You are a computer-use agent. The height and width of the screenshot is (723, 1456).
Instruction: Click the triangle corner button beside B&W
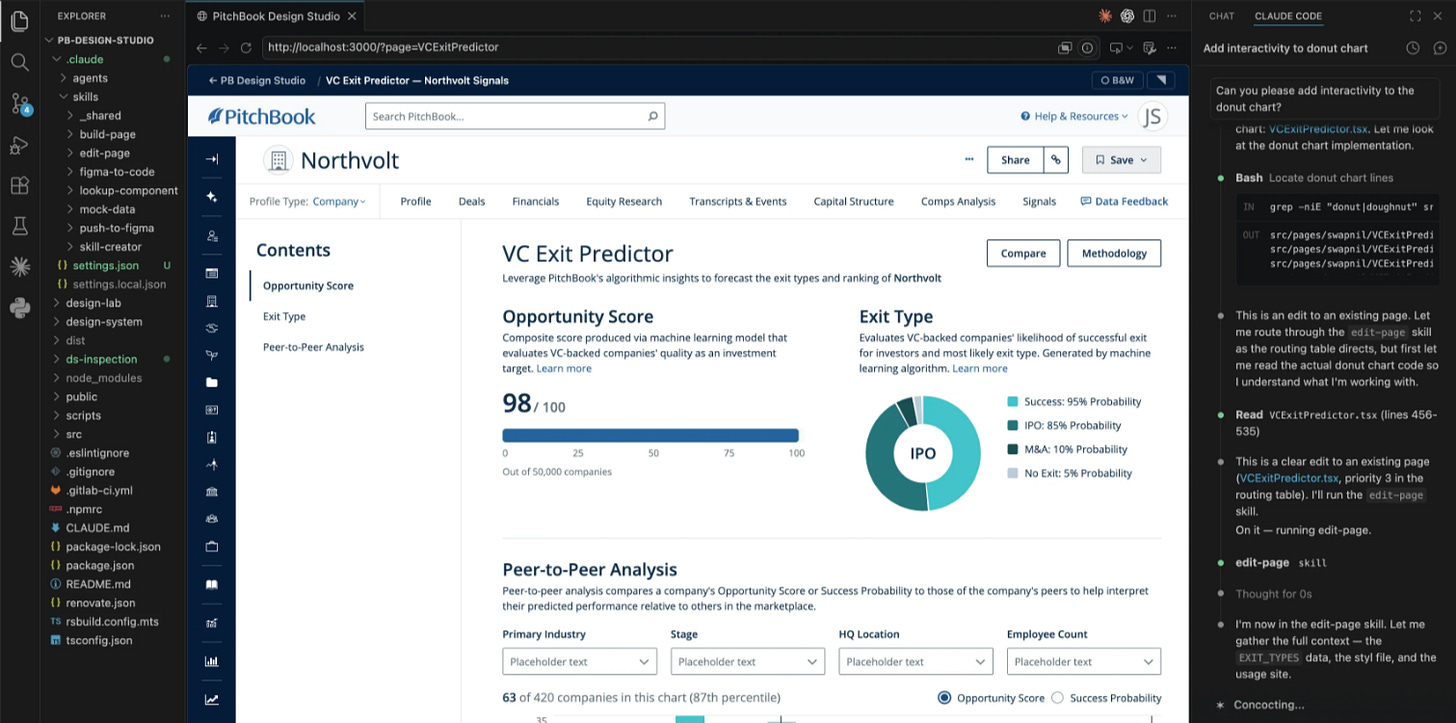coord(1162,80)
